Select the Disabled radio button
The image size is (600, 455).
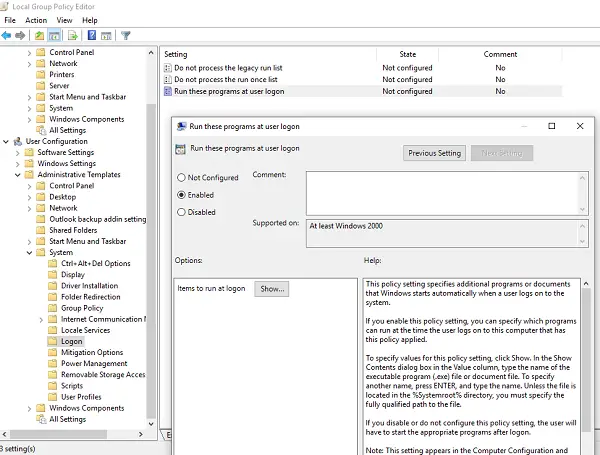click(181, 212)
